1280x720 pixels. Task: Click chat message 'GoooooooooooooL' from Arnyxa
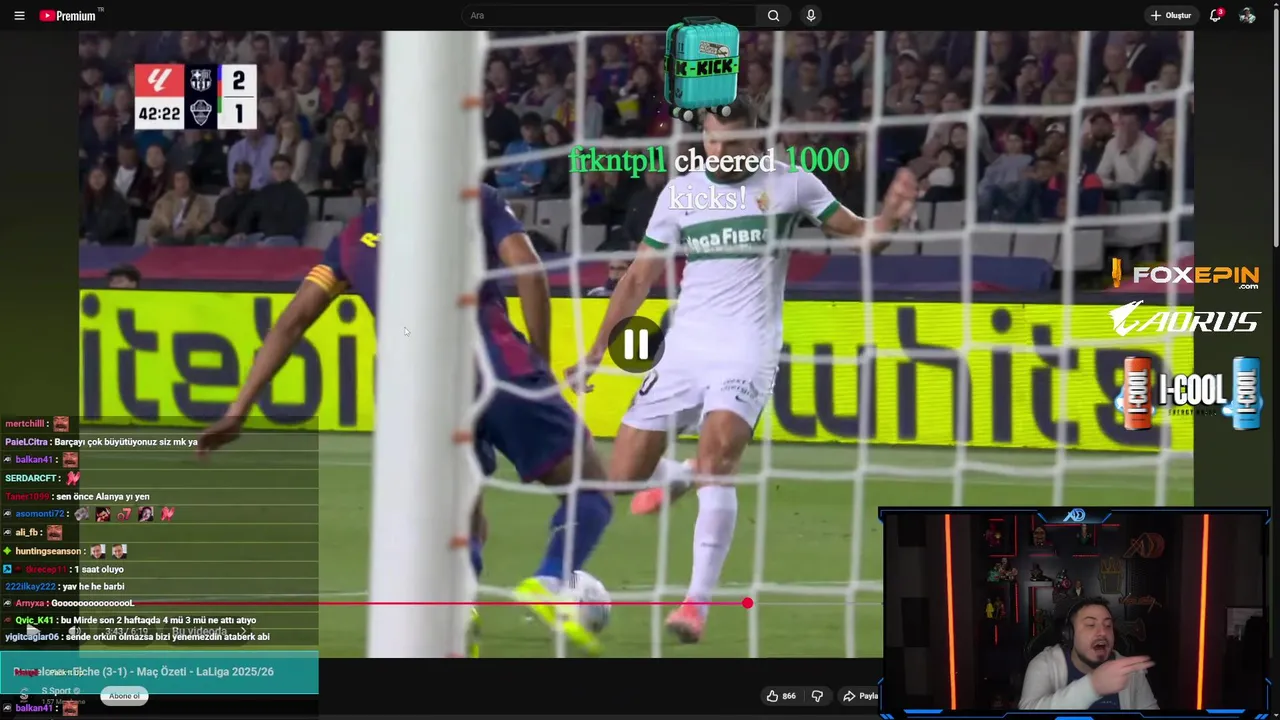[x=92, y=604]
